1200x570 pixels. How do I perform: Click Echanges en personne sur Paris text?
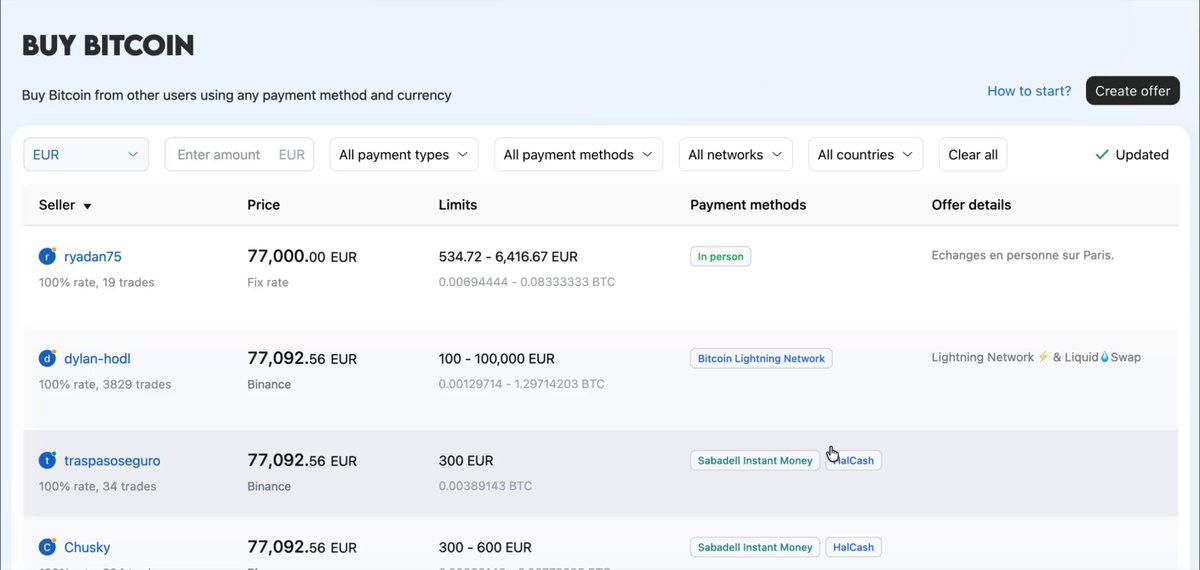[x=1022, y=256]
